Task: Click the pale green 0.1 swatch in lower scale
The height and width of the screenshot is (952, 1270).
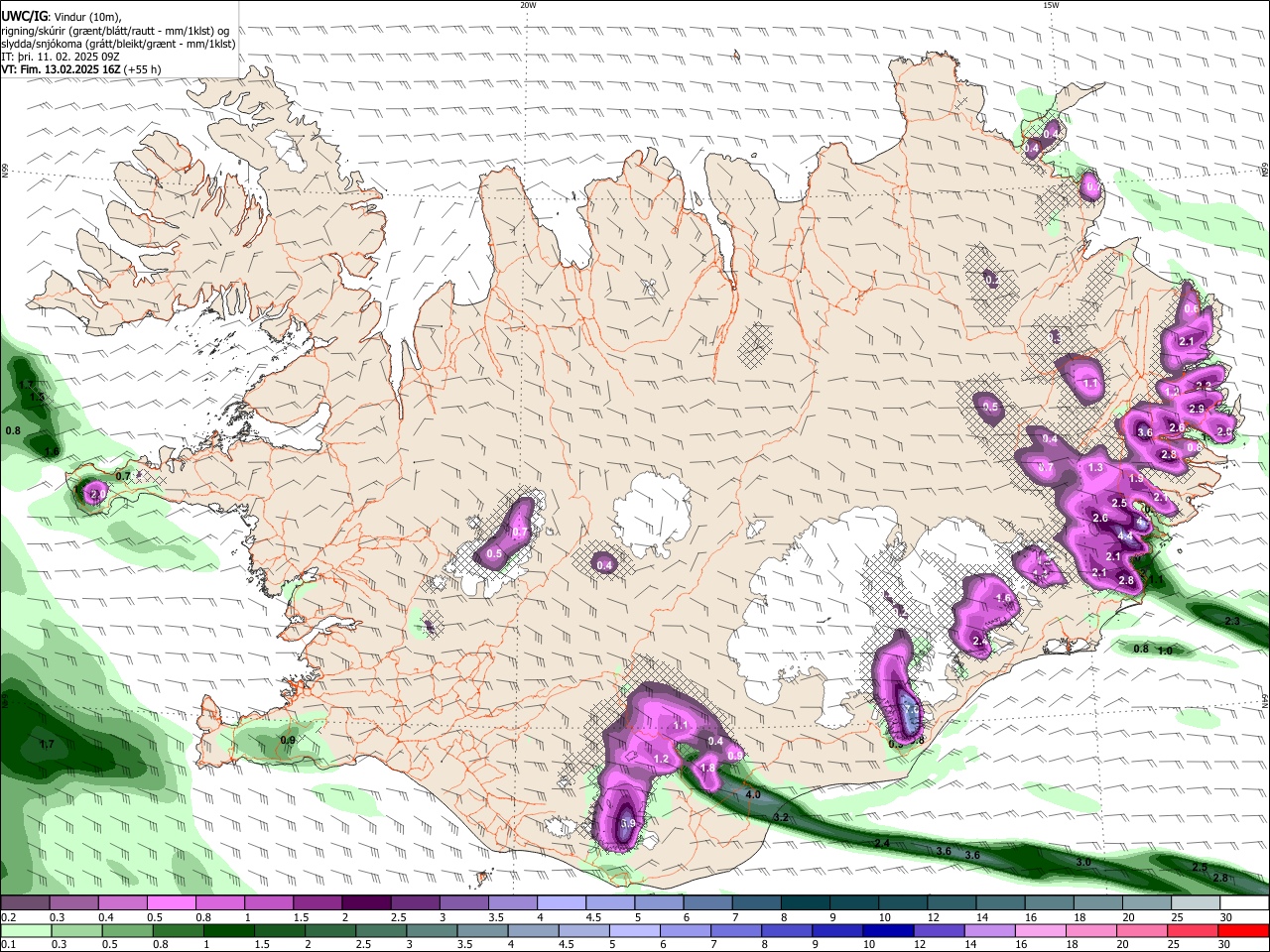Action: point(25,930)
